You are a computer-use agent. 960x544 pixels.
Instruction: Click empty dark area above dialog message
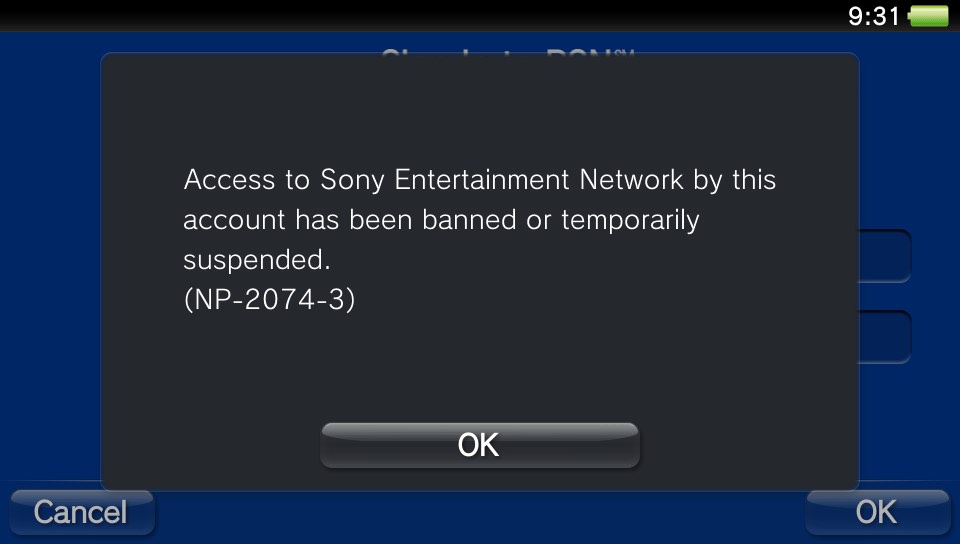tap(480, 110)
